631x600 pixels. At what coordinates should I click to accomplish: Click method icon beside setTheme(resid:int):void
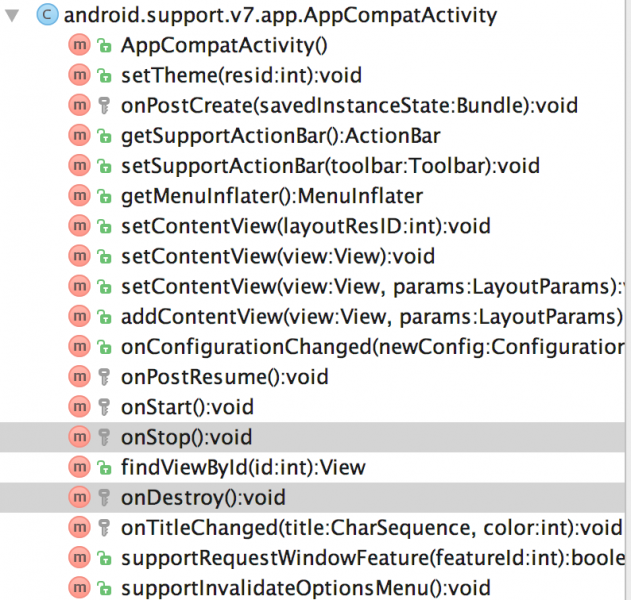79,75
